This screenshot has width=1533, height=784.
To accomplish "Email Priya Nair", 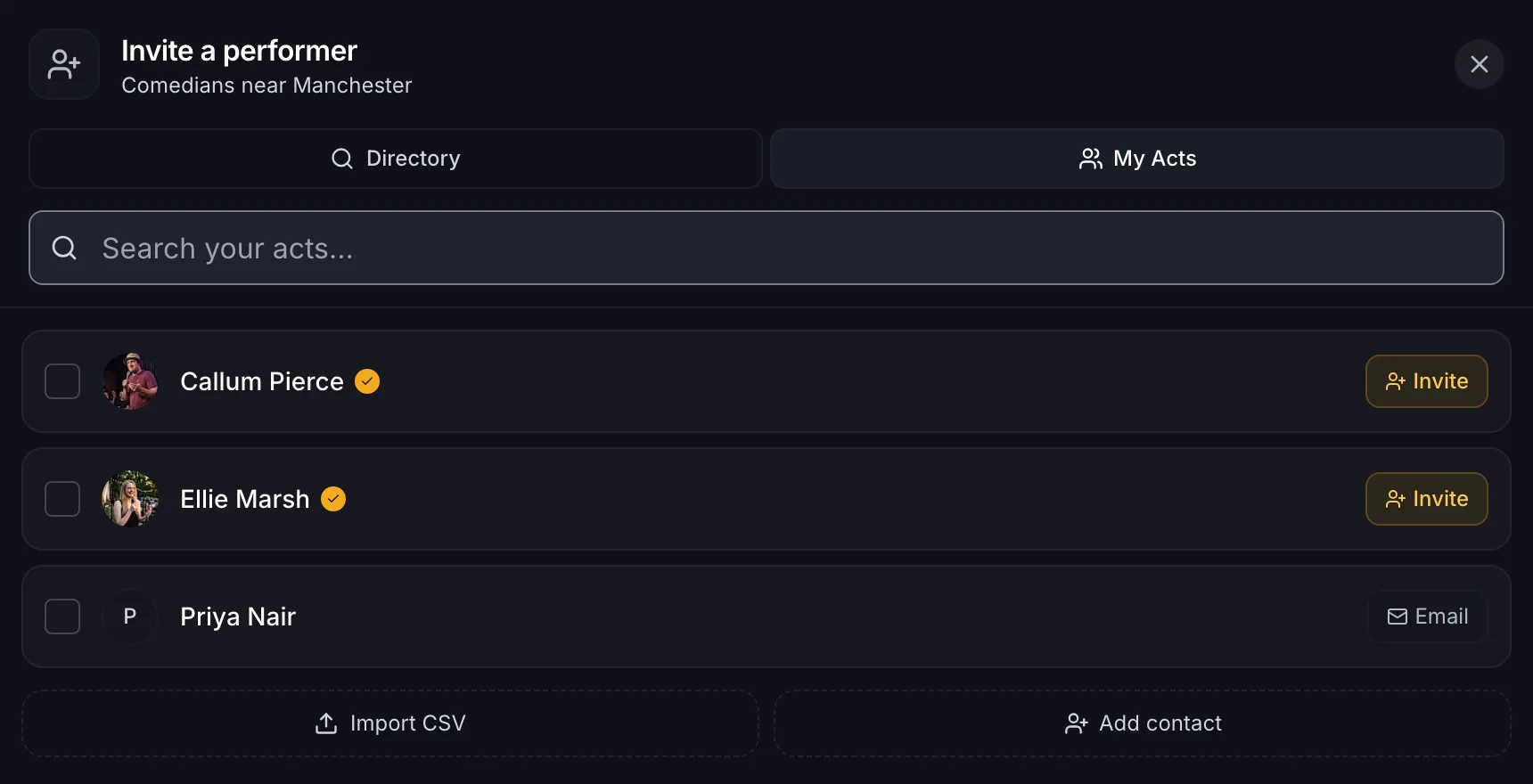I will 1427,617.
